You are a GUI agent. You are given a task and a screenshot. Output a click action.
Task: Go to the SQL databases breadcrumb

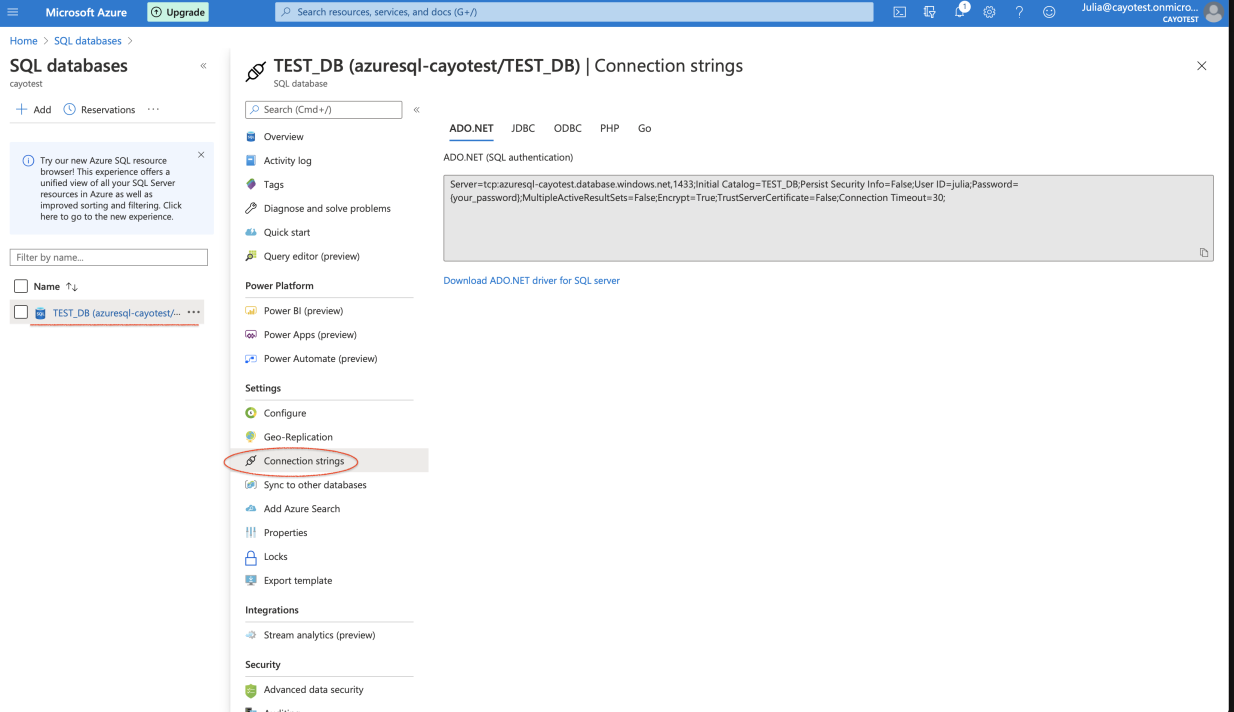coord(88,41)
